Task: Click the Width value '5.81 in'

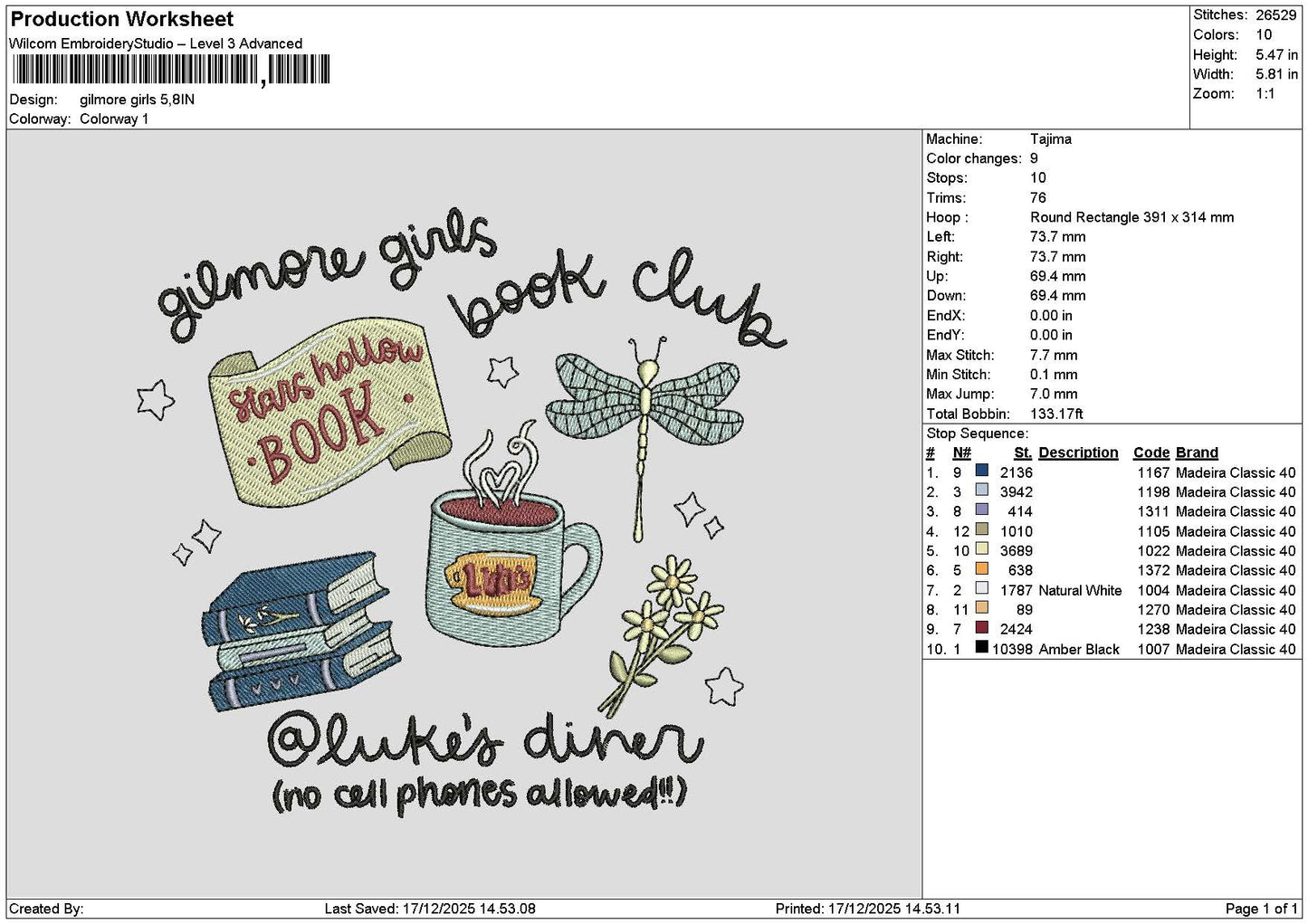Action: point(1276,74)
